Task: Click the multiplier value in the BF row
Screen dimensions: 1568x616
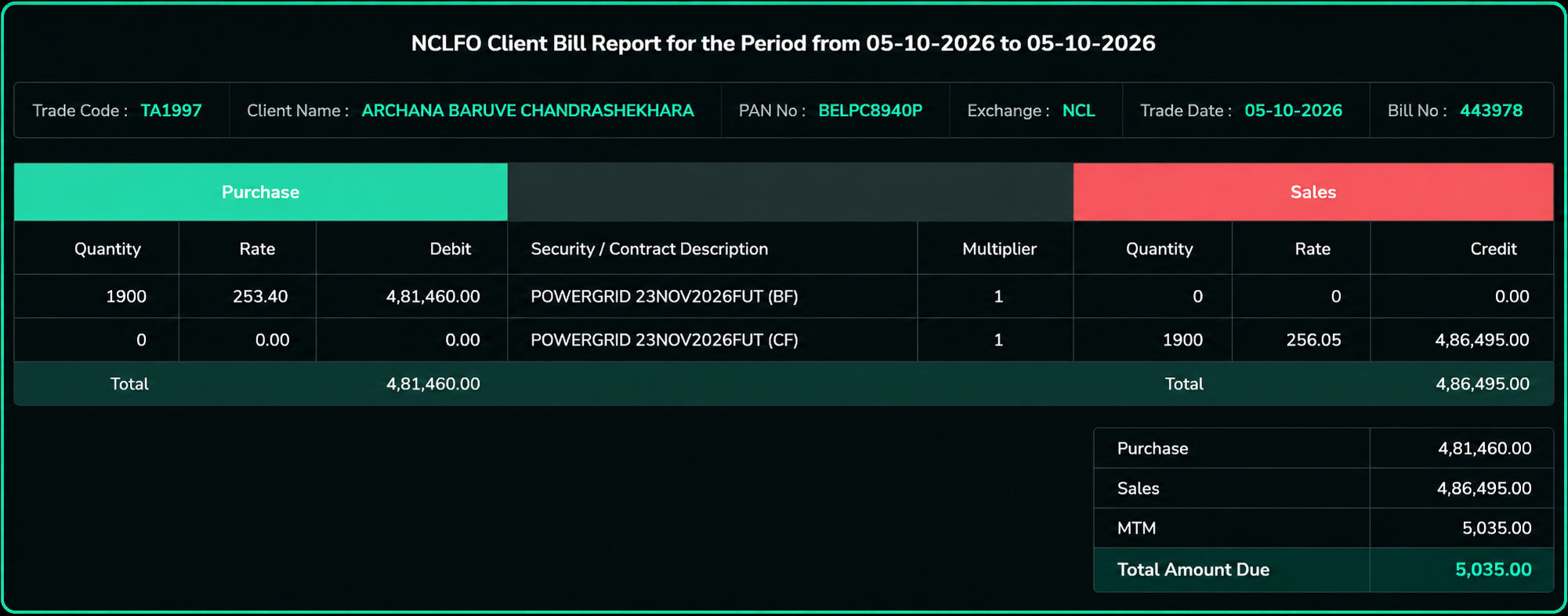Action: [998, 296]
